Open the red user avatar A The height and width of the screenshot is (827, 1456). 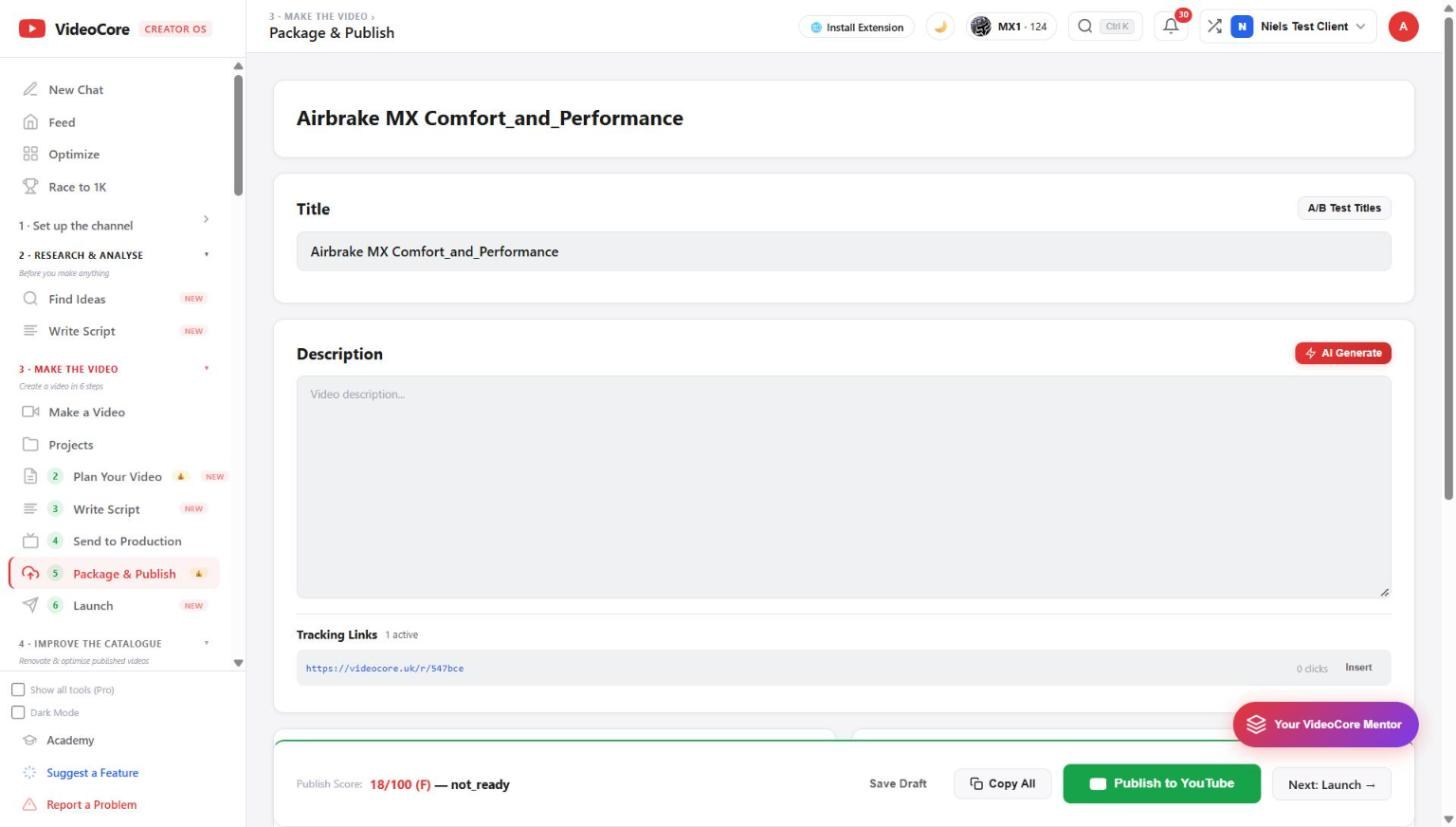pyautogui.click(x=1403, y=27)
